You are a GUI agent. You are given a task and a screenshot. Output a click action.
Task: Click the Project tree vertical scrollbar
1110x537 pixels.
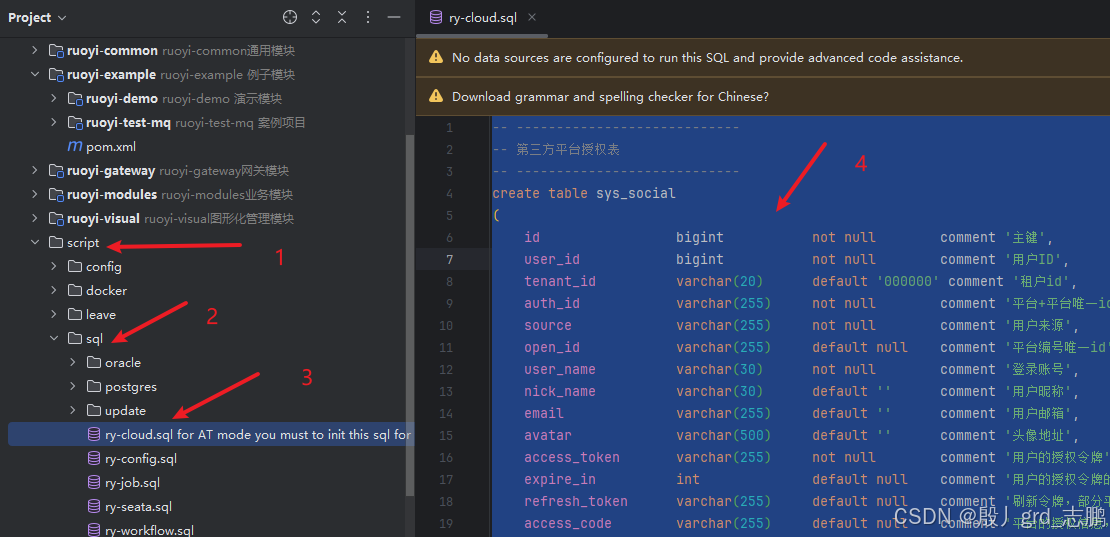click(x=411, y=315)
